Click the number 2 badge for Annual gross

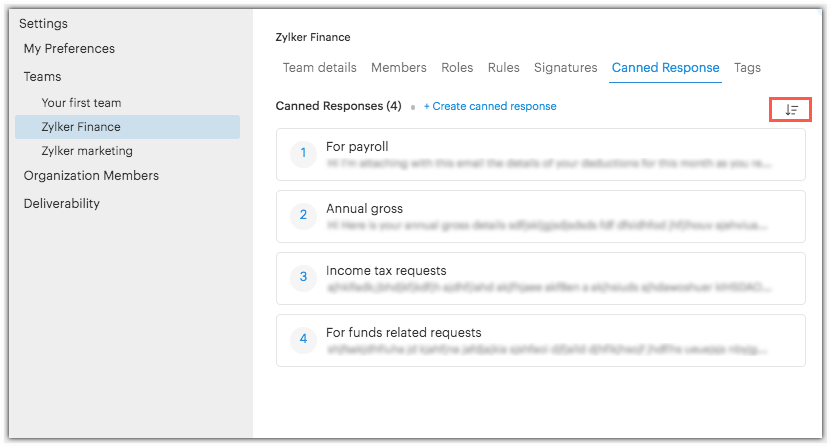click(304, 215)
